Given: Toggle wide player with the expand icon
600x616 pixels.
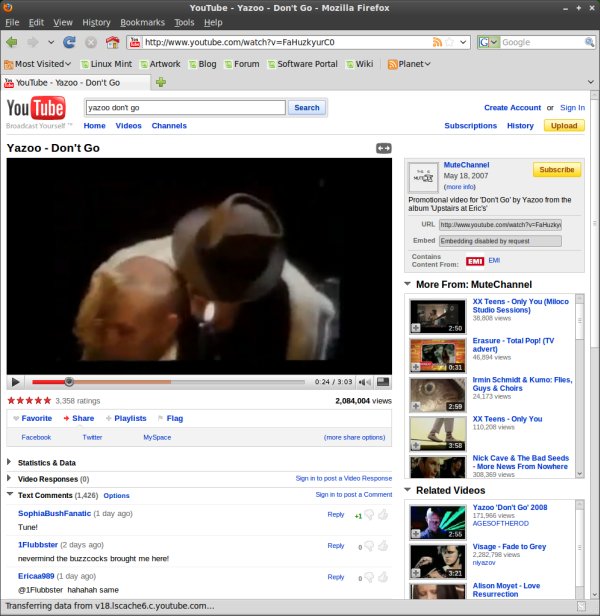Looking at the screenshot, I should [x=383, y=148].
